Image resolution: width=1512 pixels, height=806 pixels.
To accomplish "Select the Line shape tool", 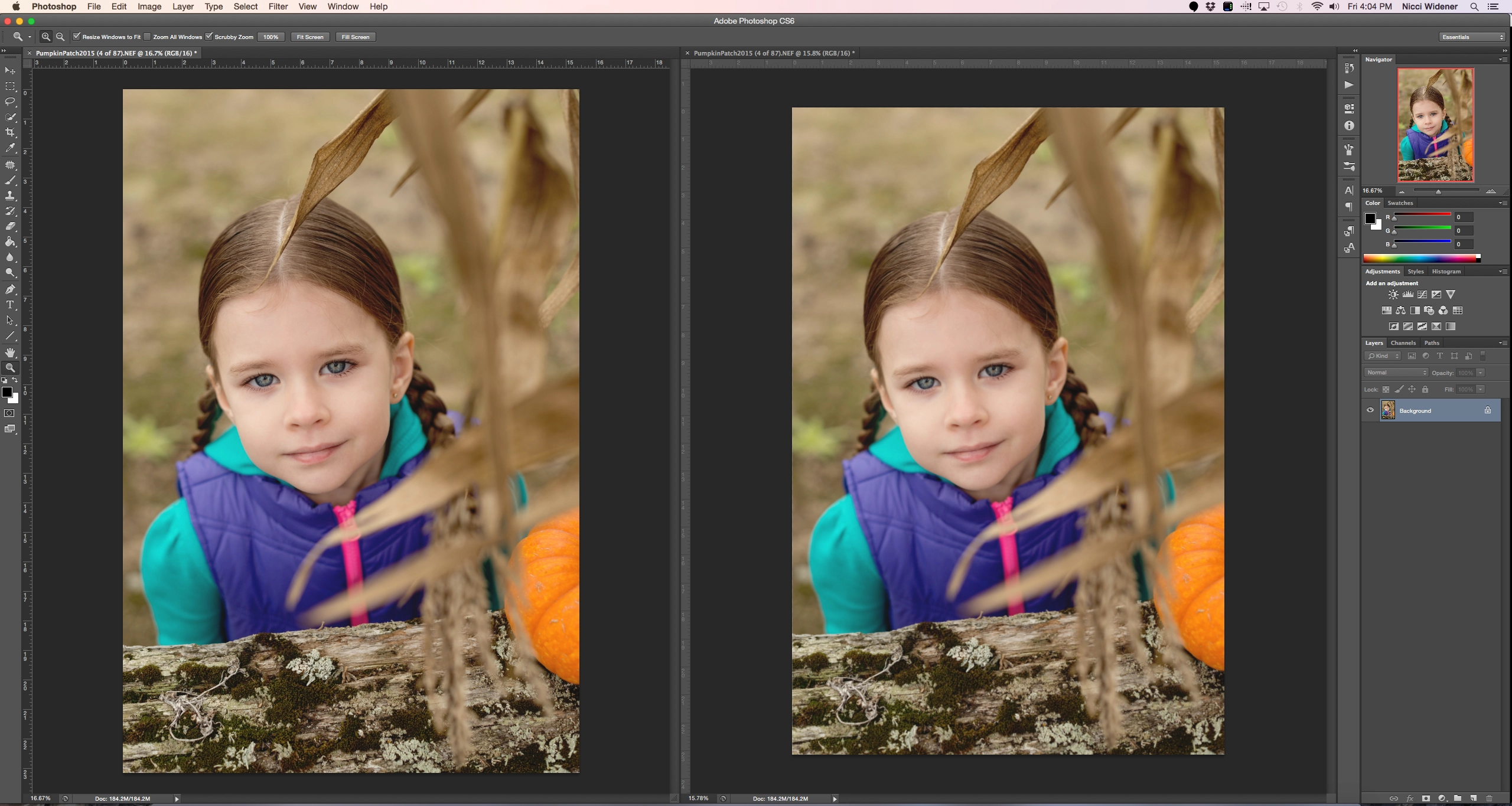I will click(10, 335).
